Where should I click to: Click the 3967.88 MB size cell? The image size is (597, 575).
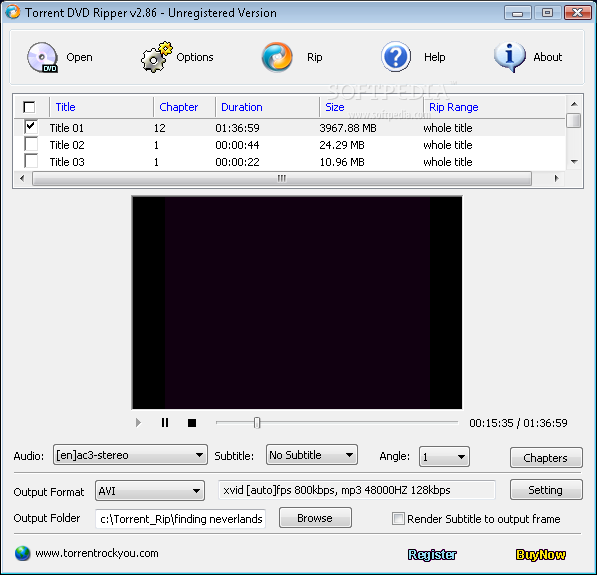coord(348,128)
